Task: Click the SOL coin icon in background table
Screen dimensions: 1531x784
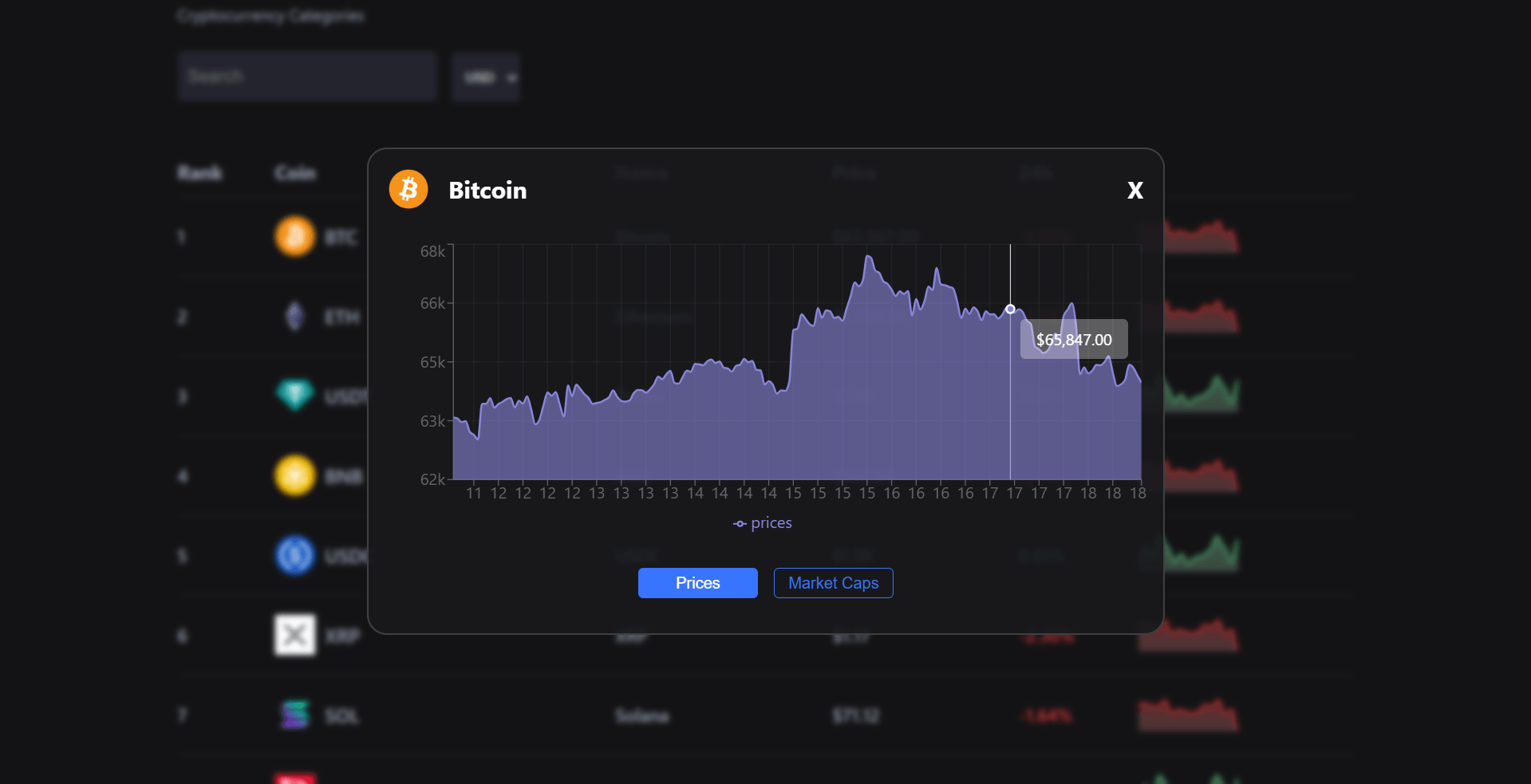Action: click(295, 715)
